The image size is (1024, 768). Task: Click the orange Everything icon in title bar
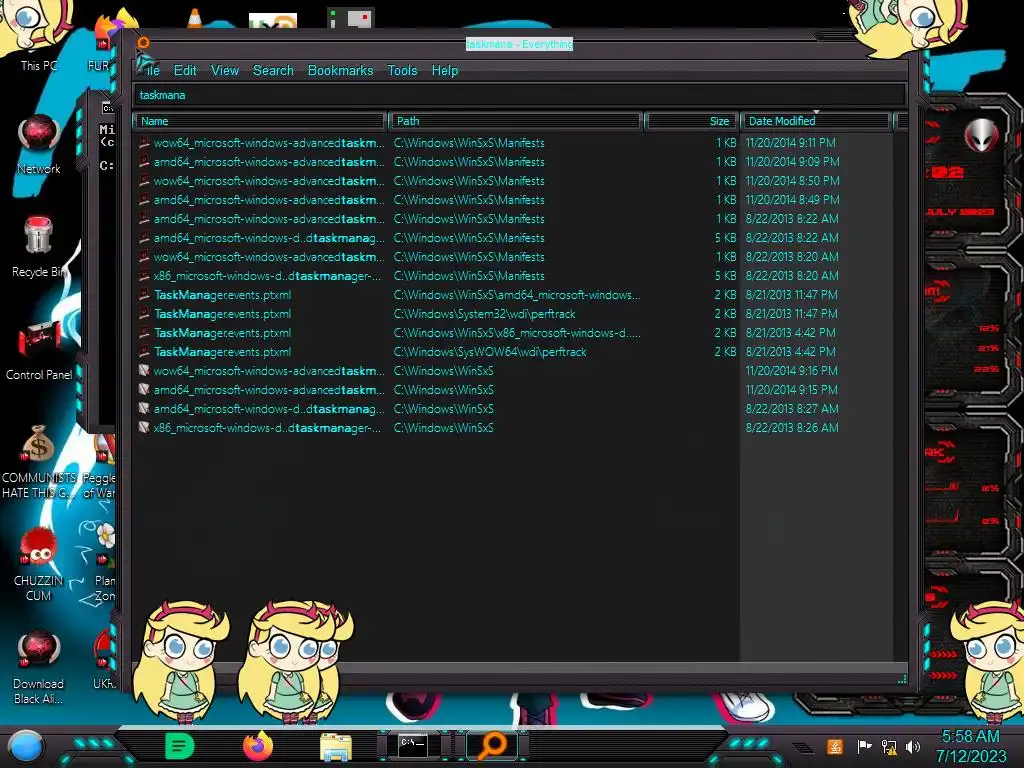(143, 43)
